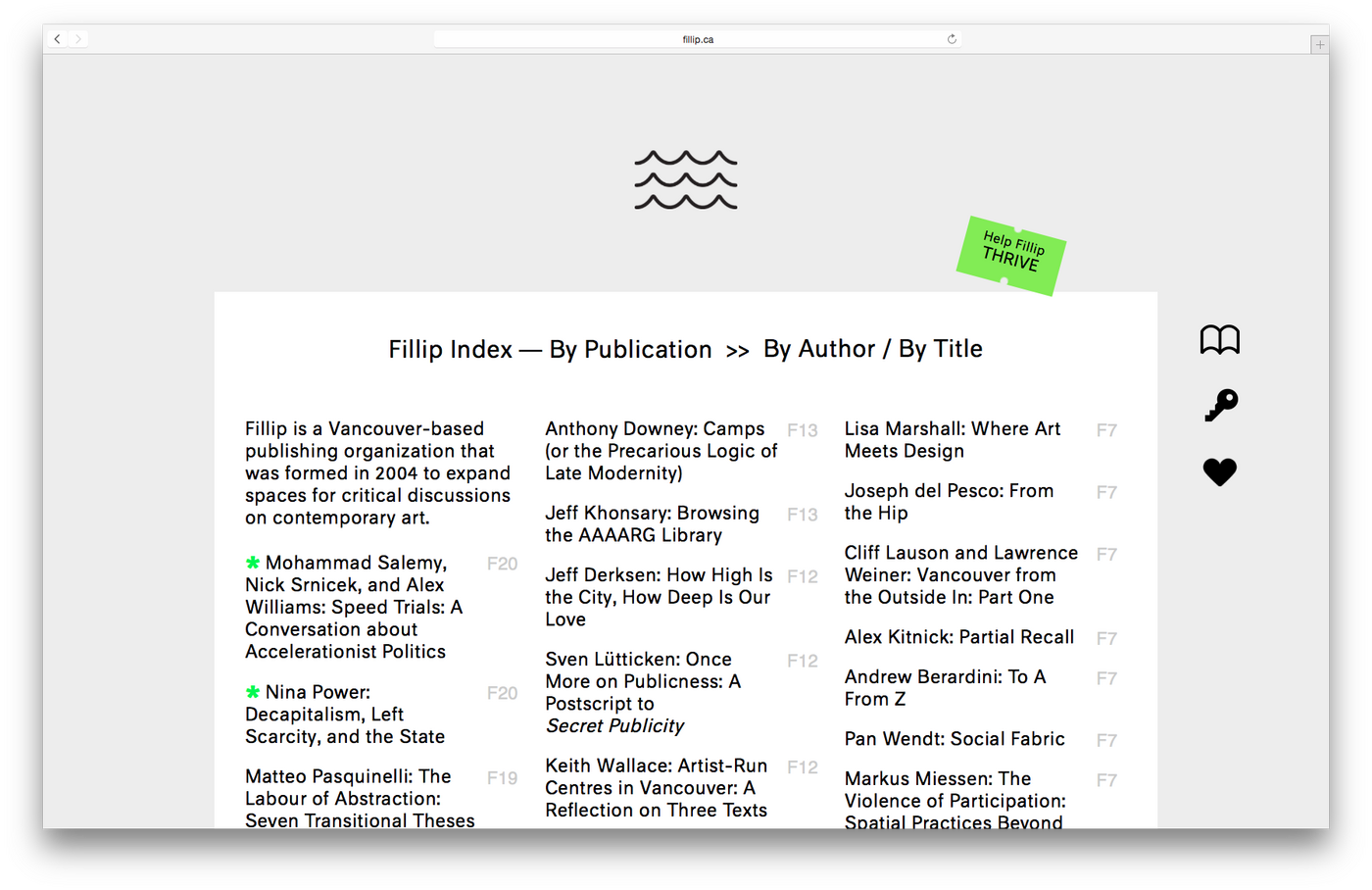Image resolution: width=1372 pixels, height=890 pixels.
Task: Open Sven Lütticken: Once More on Publicness
Action: (643, 692)
